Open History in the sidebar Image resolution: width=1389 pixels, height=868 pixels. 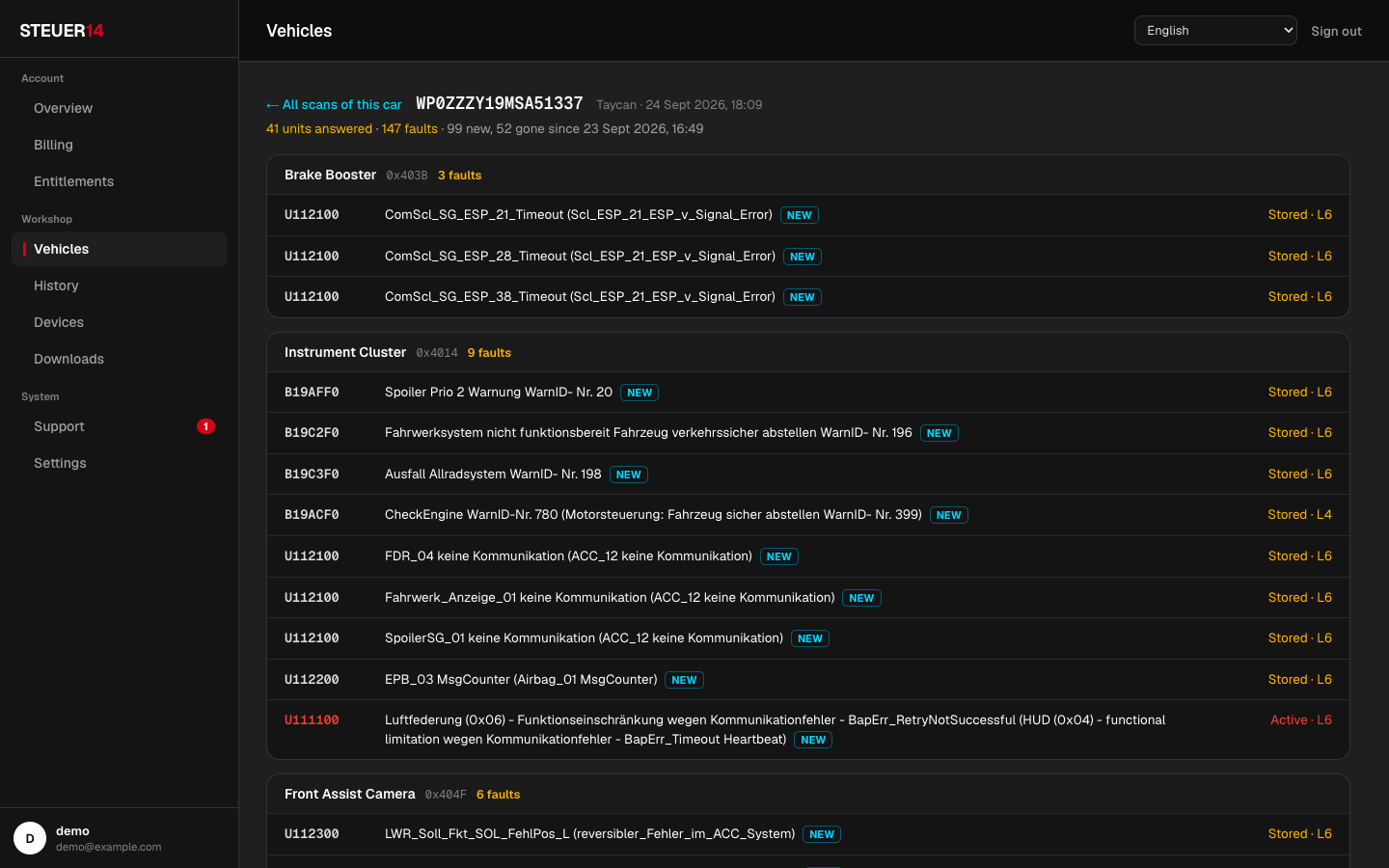[x=120, y=285]
